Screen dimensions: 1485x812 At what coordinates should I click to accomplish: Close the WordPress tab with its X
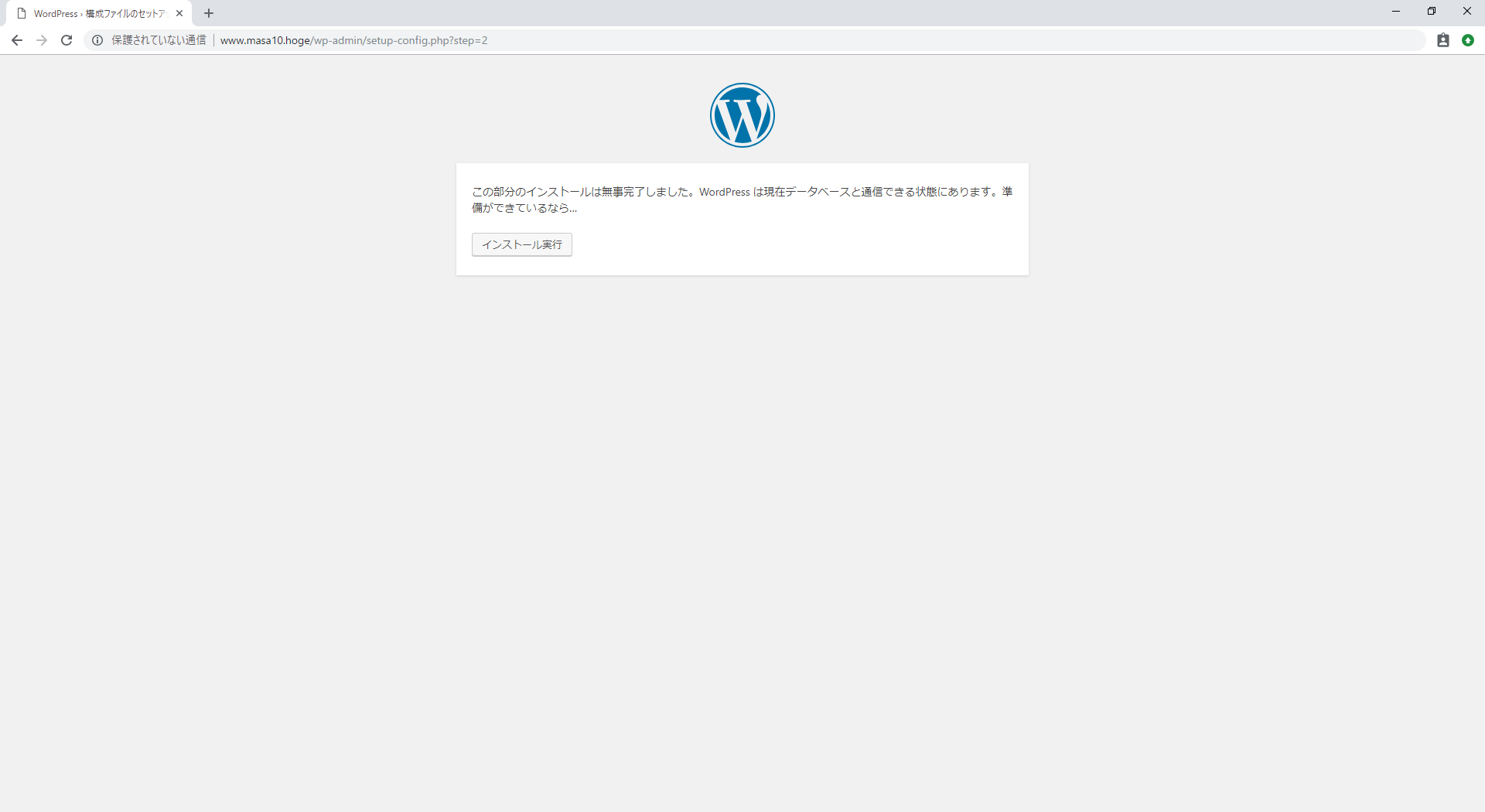point(179,13)
